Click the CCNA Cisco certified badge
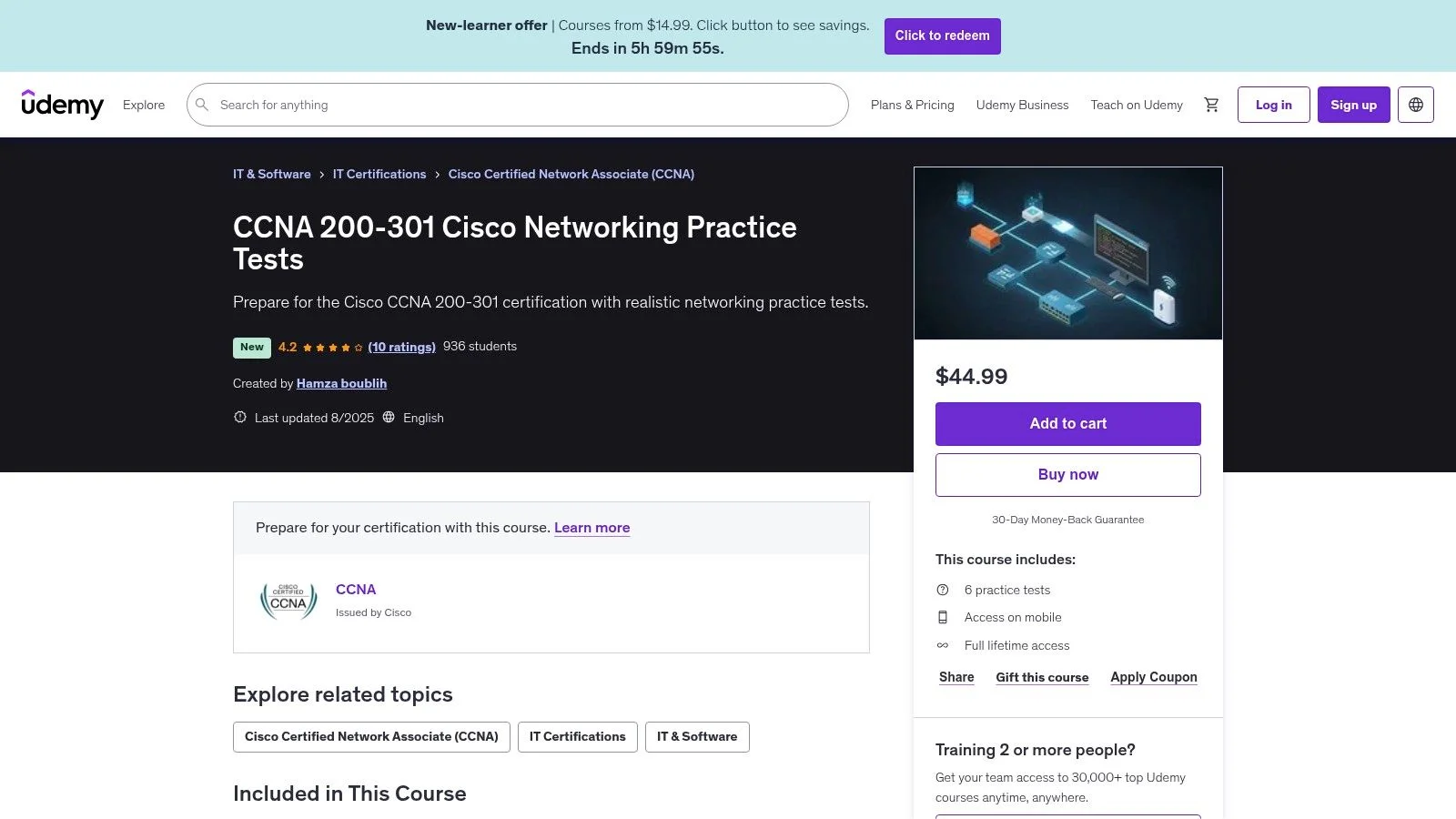The image size is (1456, 819). point(288,602)
